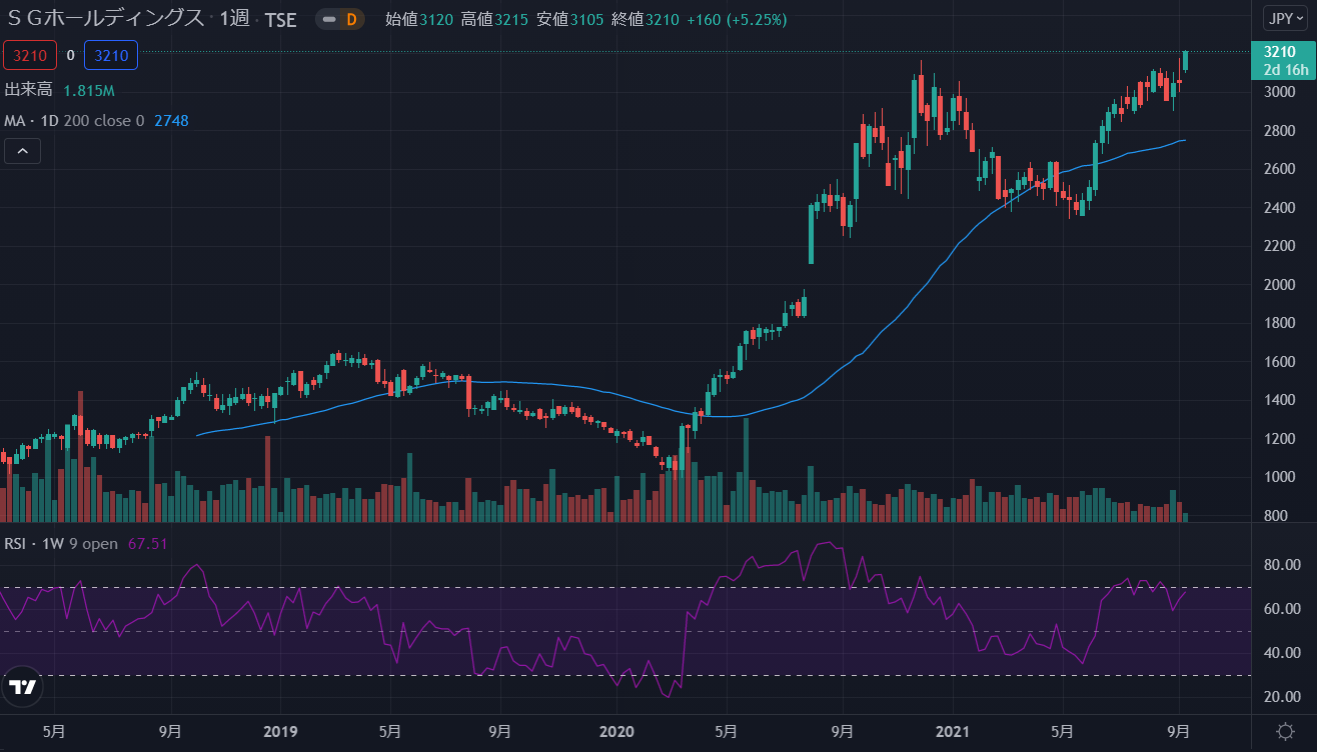The width and height of the screenshot is (1317, 752).
Task: Click 80.00 on the RSI axis
Action: pyautogui.click(x=1282, y=565)
